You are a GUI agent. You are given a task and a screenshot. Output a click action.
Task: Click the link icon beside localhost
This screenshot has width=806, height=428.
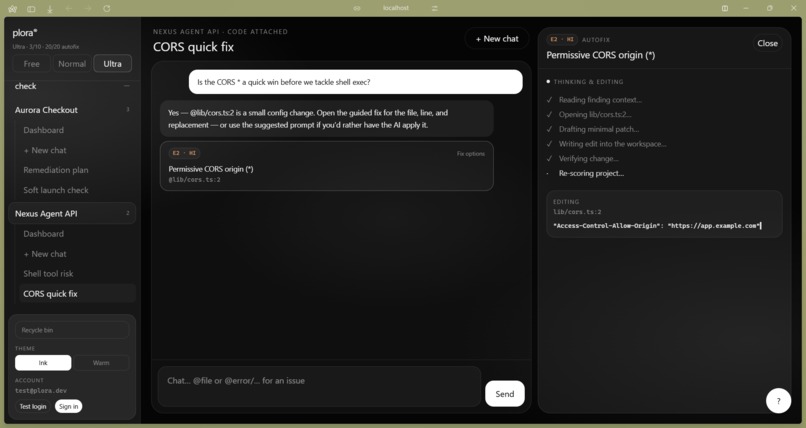[357, 8]
